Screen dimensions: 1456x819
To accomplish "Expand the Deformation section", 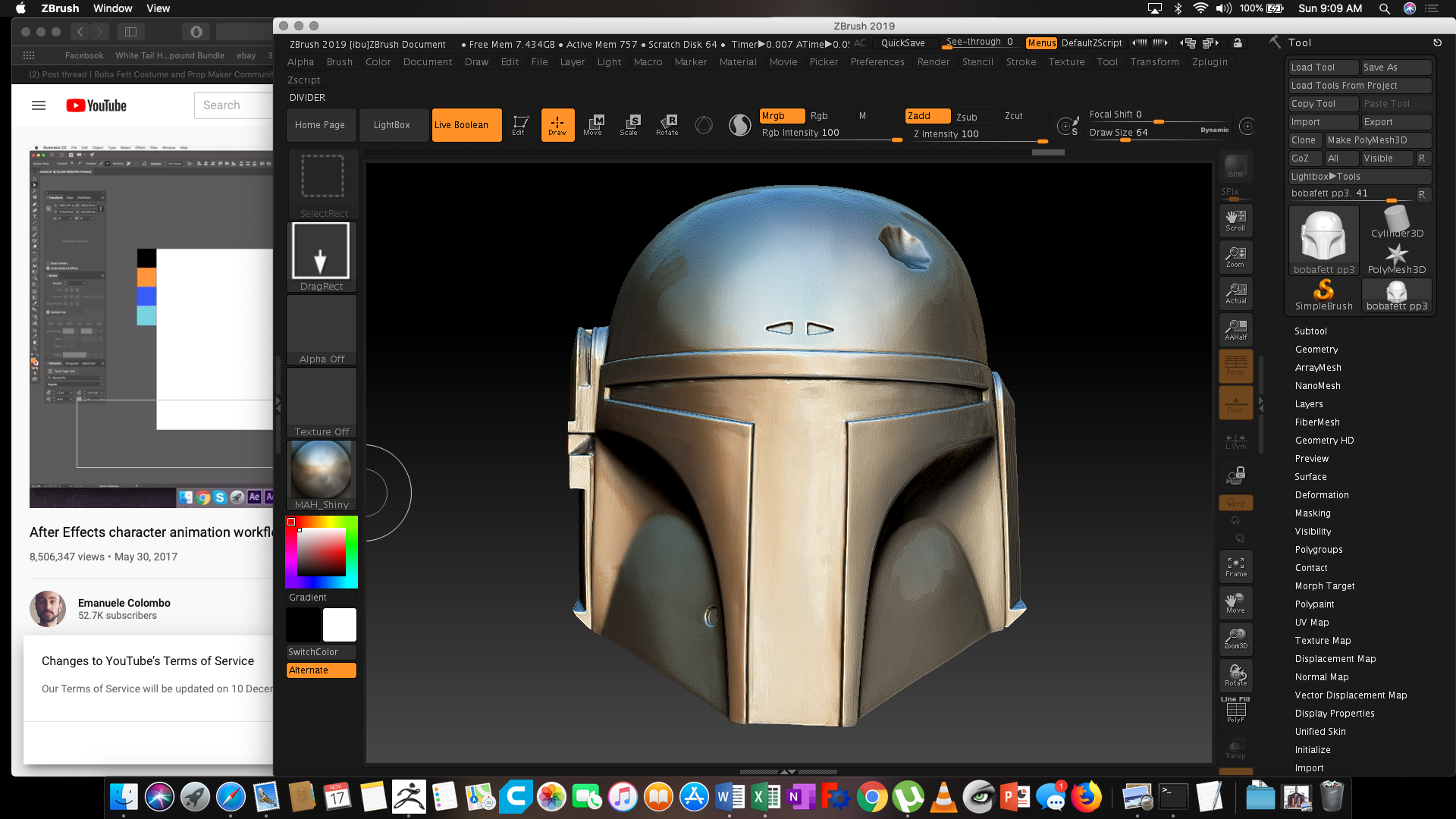I will point(1322,495).
